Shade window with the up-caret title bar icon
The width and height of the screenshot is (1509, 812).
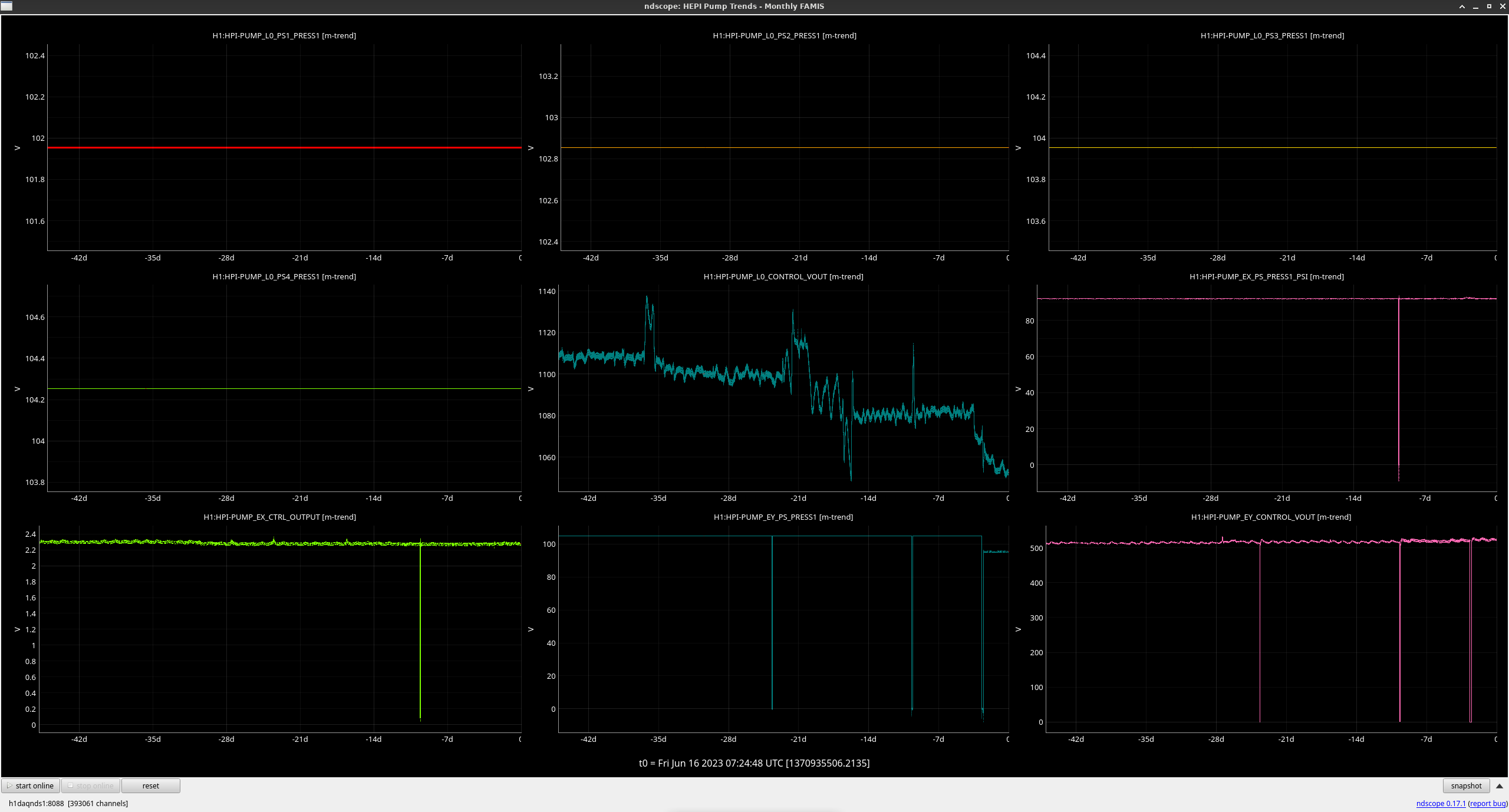pos(1462,6)
